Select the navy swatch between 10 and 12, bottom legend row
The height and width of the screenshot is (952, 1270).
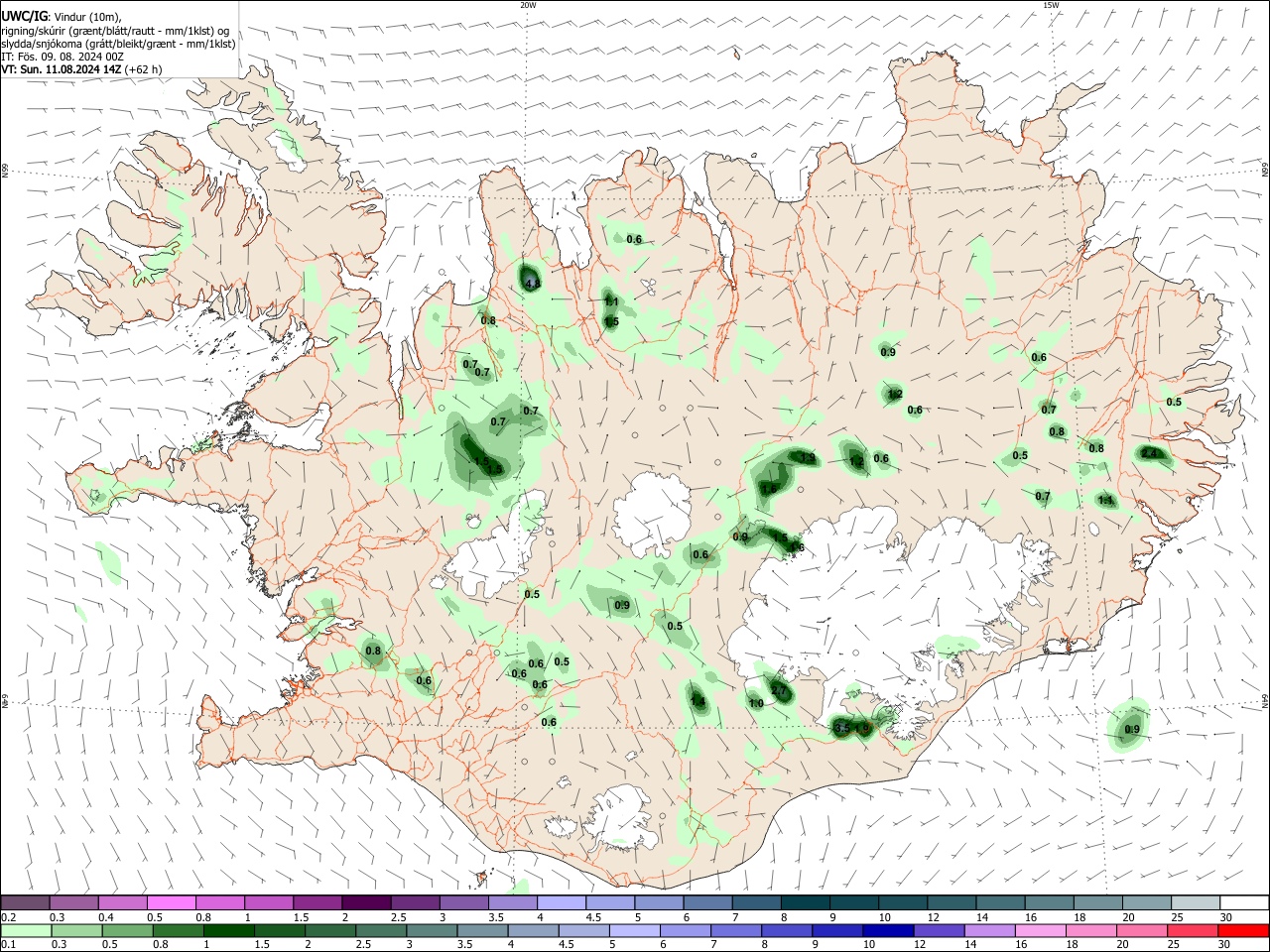point(886,930)
